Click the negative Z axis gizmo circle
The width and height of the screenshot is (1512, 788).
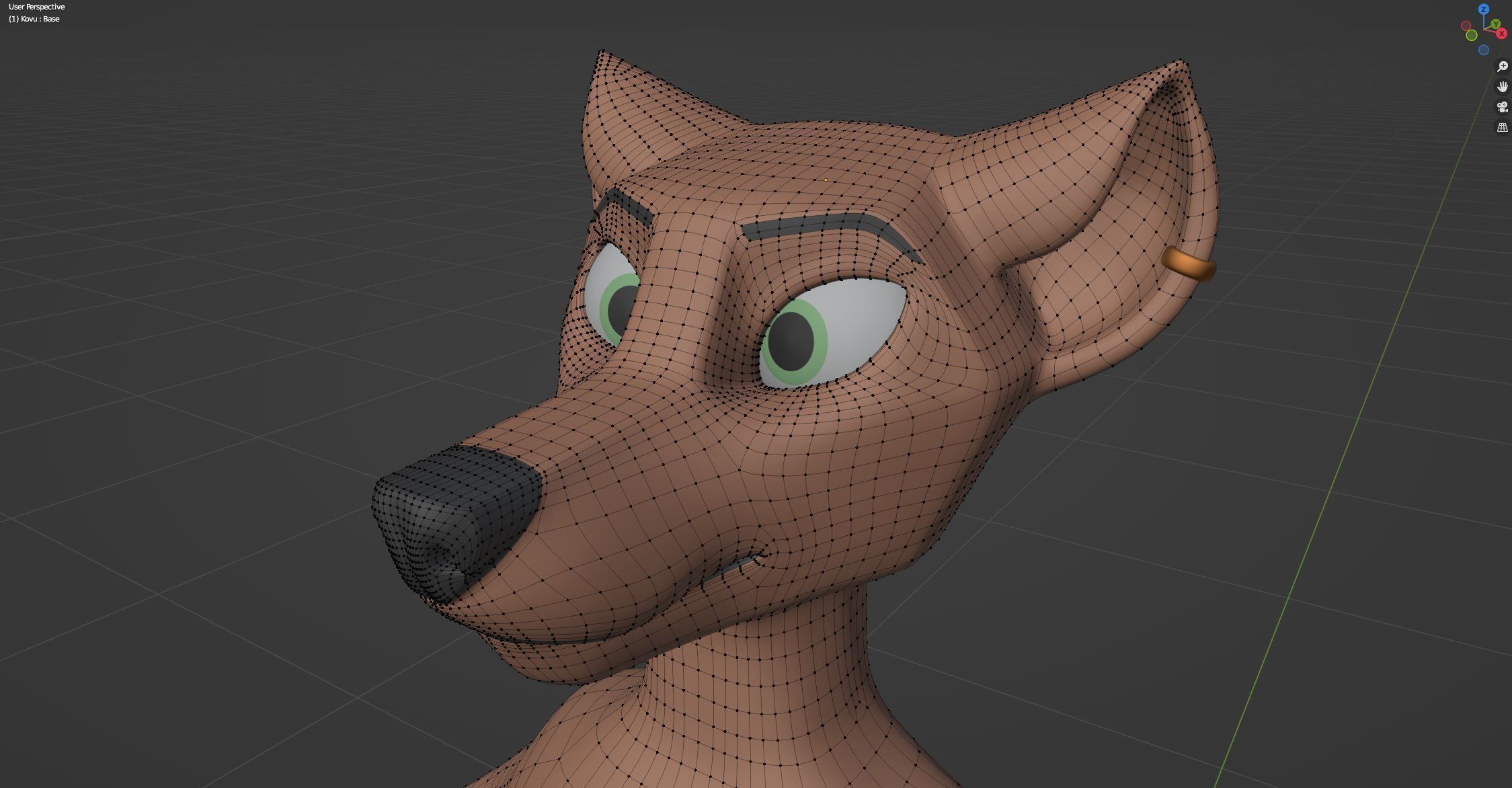(x=1484, y=50)
